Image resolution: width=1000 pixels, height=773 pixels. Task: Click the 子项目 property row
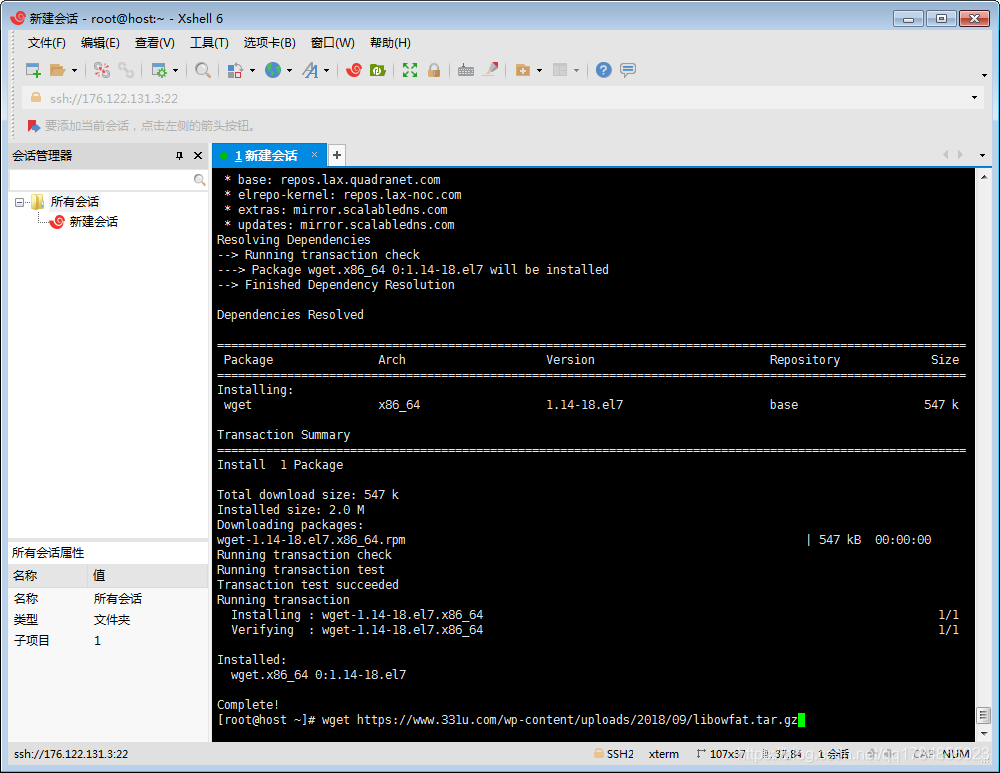(108, 640)
